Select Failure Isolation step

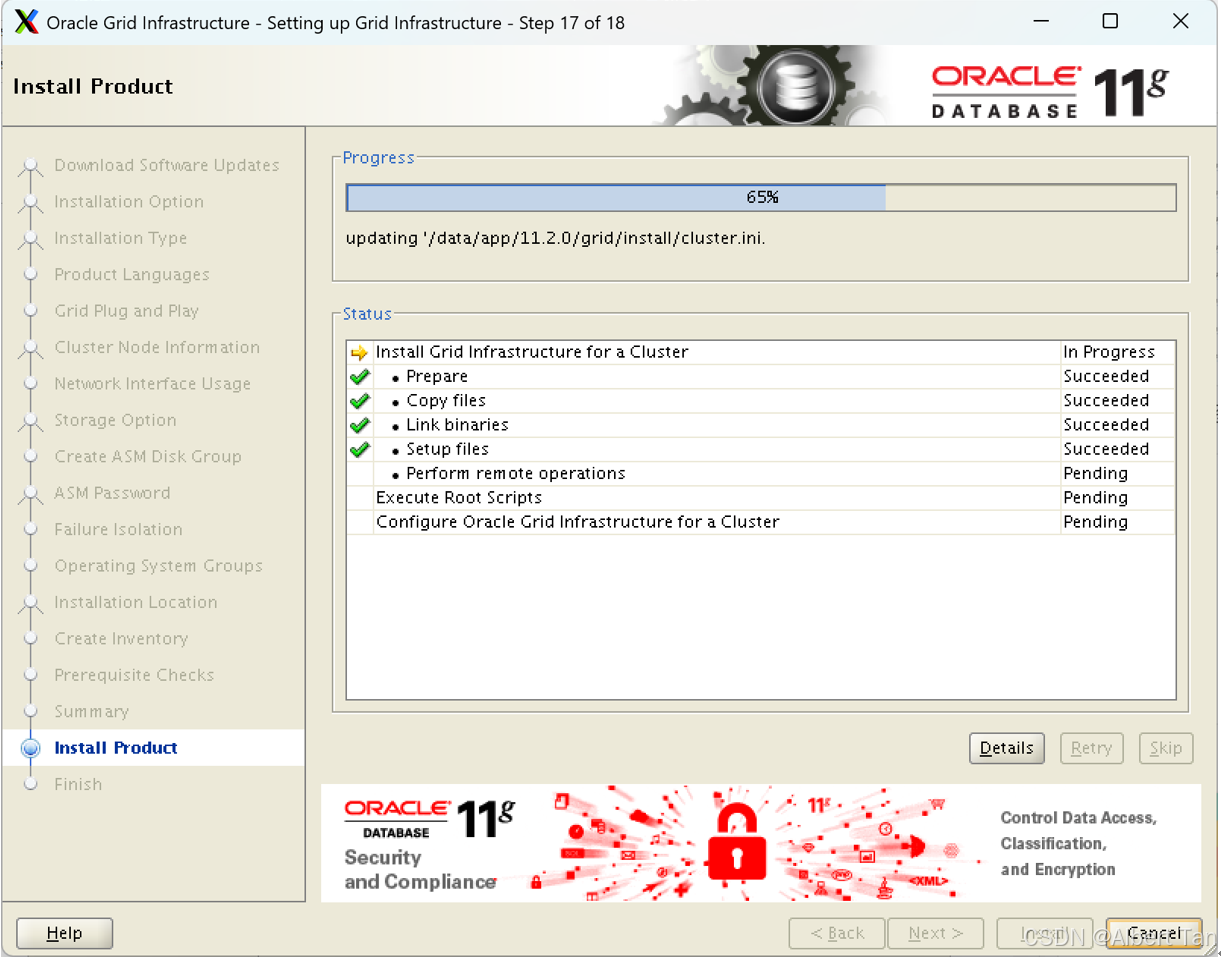coord(119,529)
